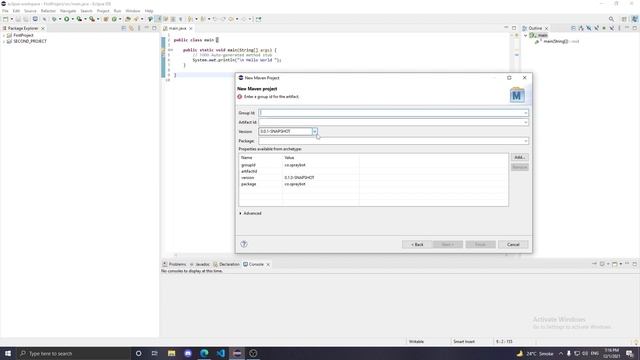Minimize the Package Explorer panel
640x360 pixels.
pos(147,28)
